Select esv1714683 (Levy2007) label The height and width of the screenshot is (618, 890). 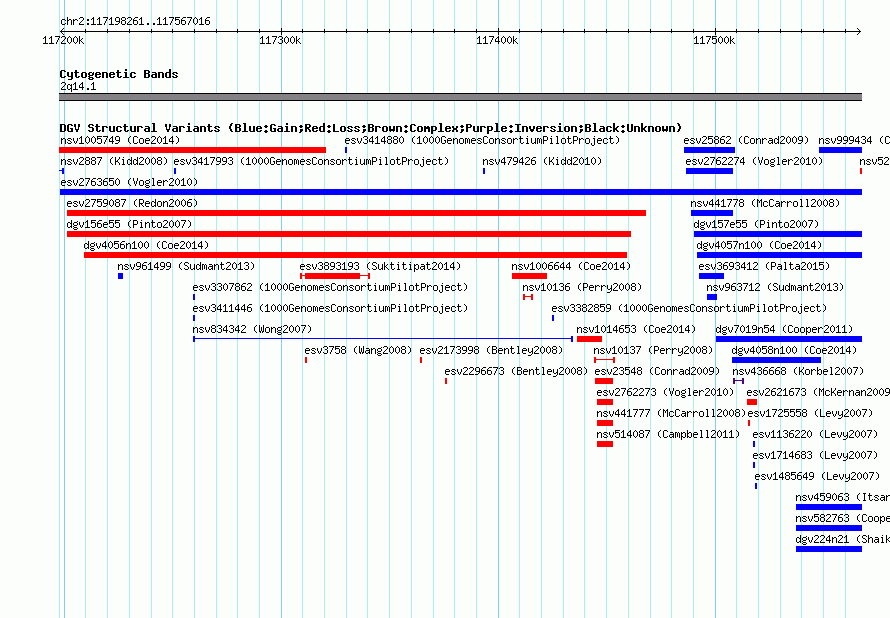click(815, 455)
